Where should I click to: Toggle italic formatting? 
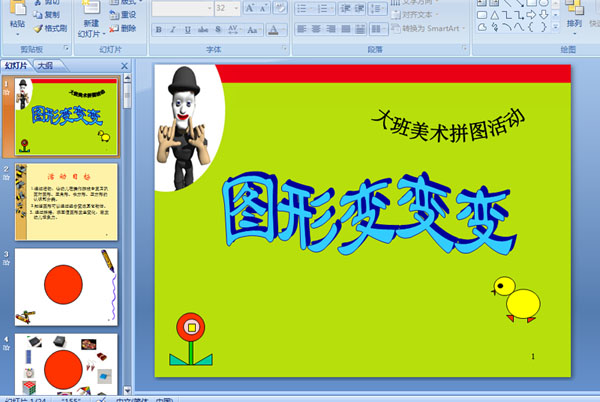click(172, 30)
